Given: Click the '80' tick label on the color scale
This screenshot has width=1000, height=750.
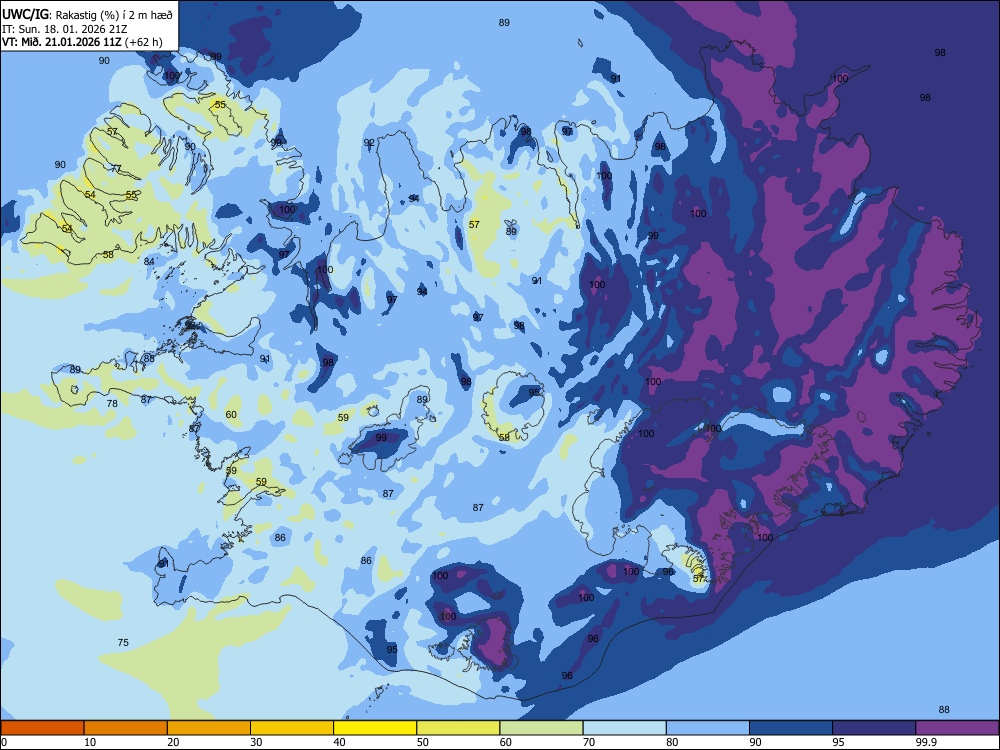Looking at the screenshot, I should pyautogui.click(x=672, y=742).
